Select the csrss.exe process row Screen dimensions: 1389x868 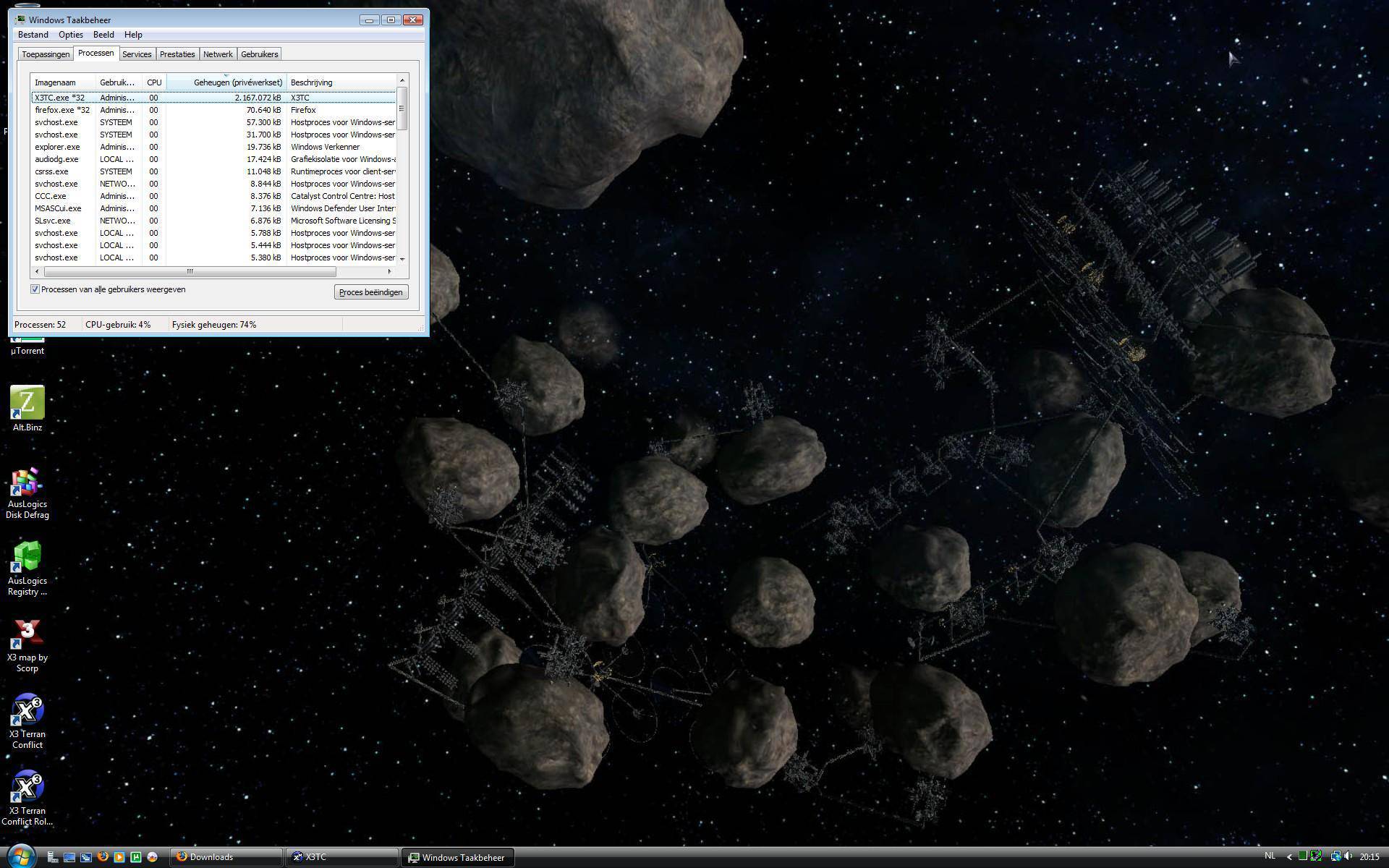[213, 171]
